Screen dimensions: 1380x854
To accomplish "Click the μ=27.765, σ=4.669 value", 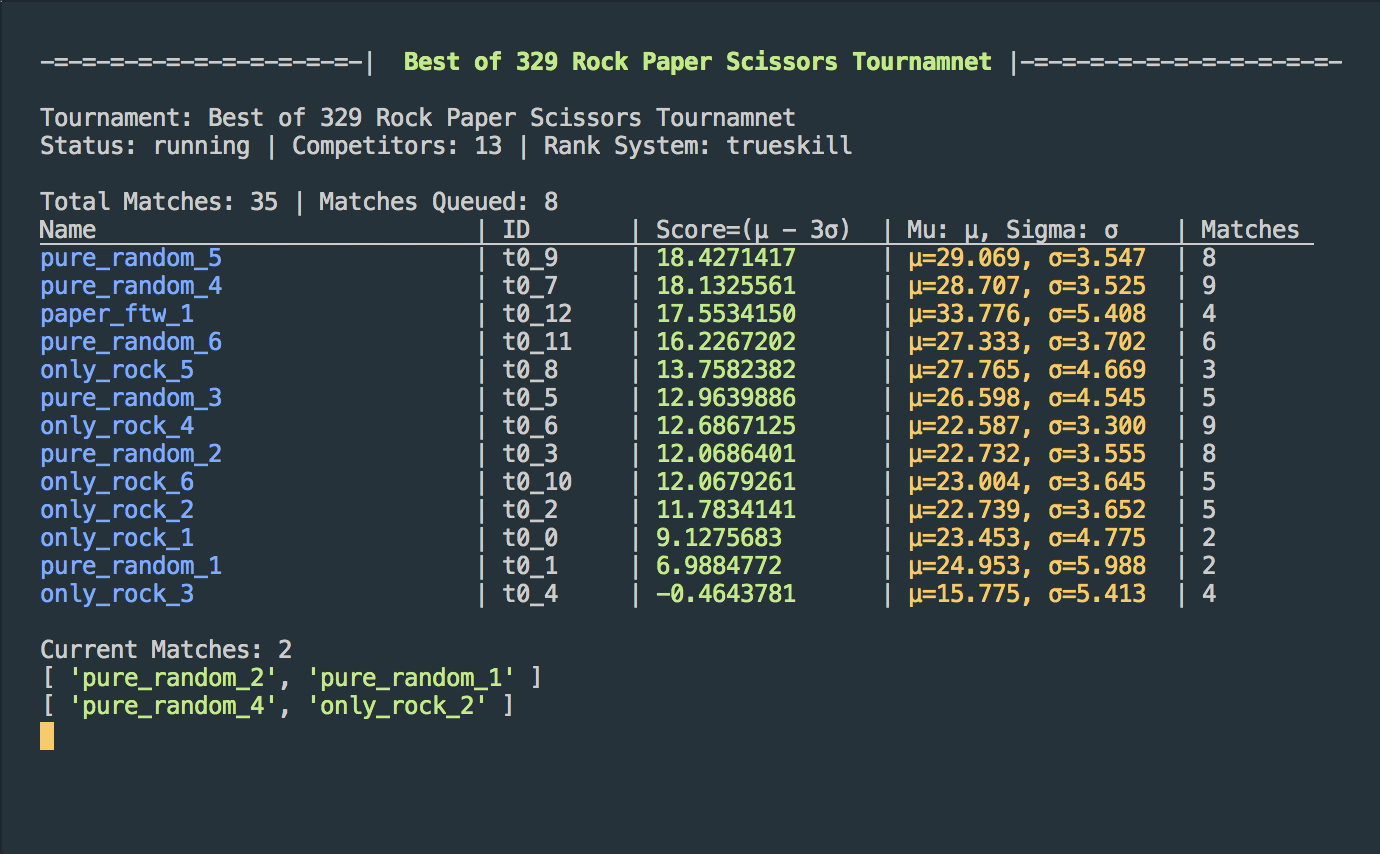I will (1027, 370).
